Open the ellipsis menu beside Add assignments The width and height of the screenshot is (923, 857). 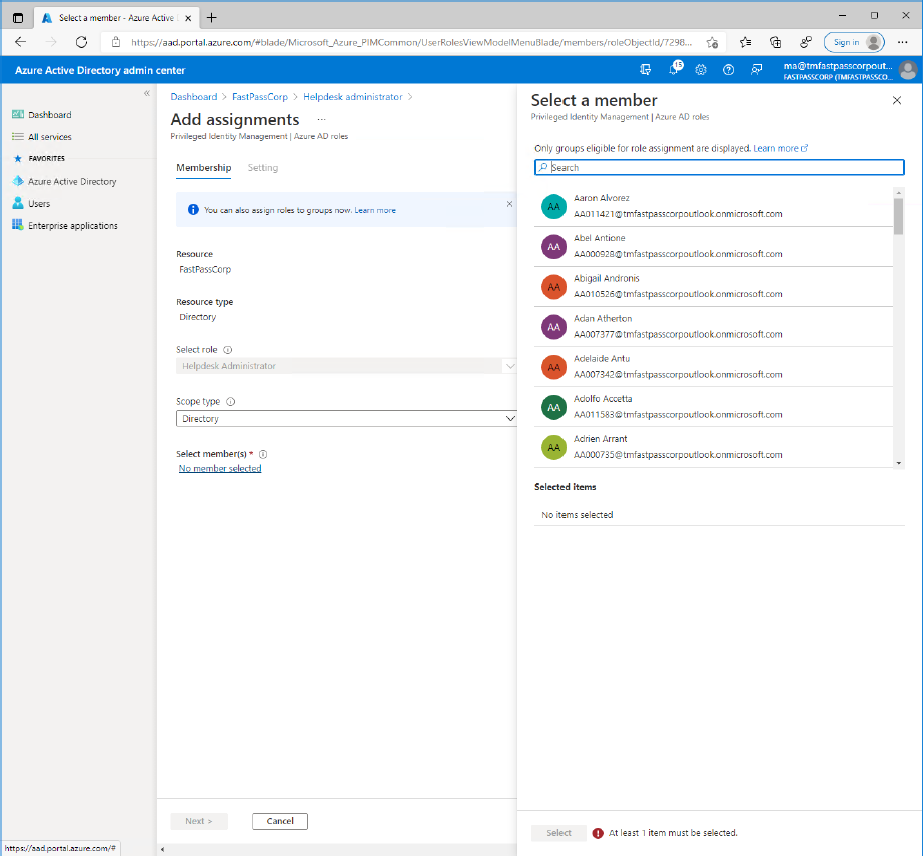[x=322, y=120]
